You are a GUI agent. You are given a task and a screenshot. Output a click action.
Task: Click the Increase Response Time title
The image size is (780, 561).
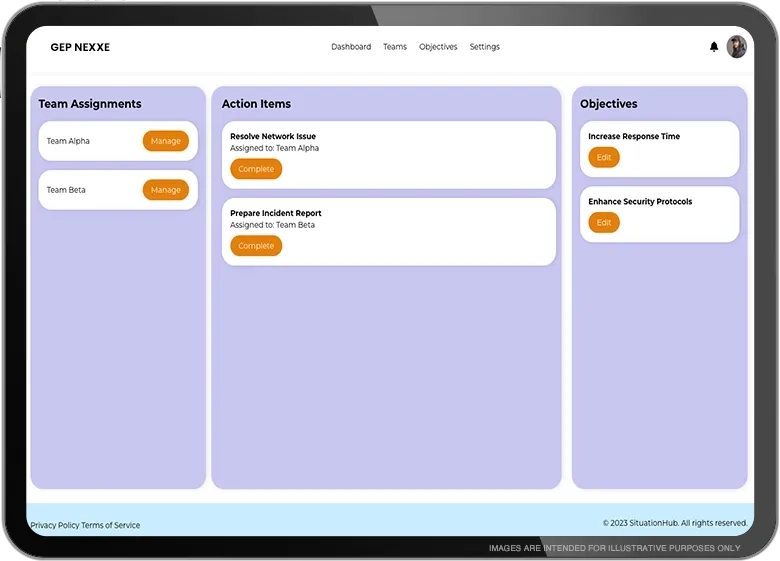pos(634,136)
